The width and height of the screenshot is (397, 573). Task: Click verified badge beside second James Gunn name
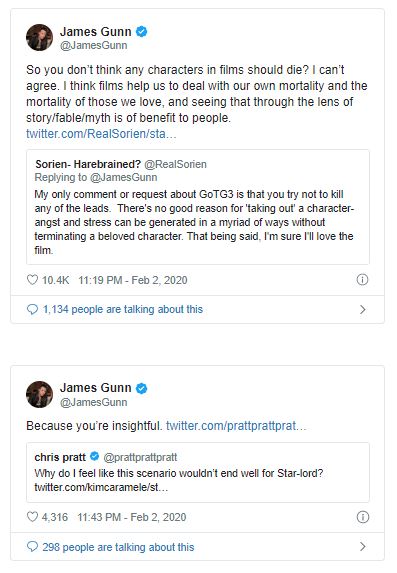click(141, 388)
